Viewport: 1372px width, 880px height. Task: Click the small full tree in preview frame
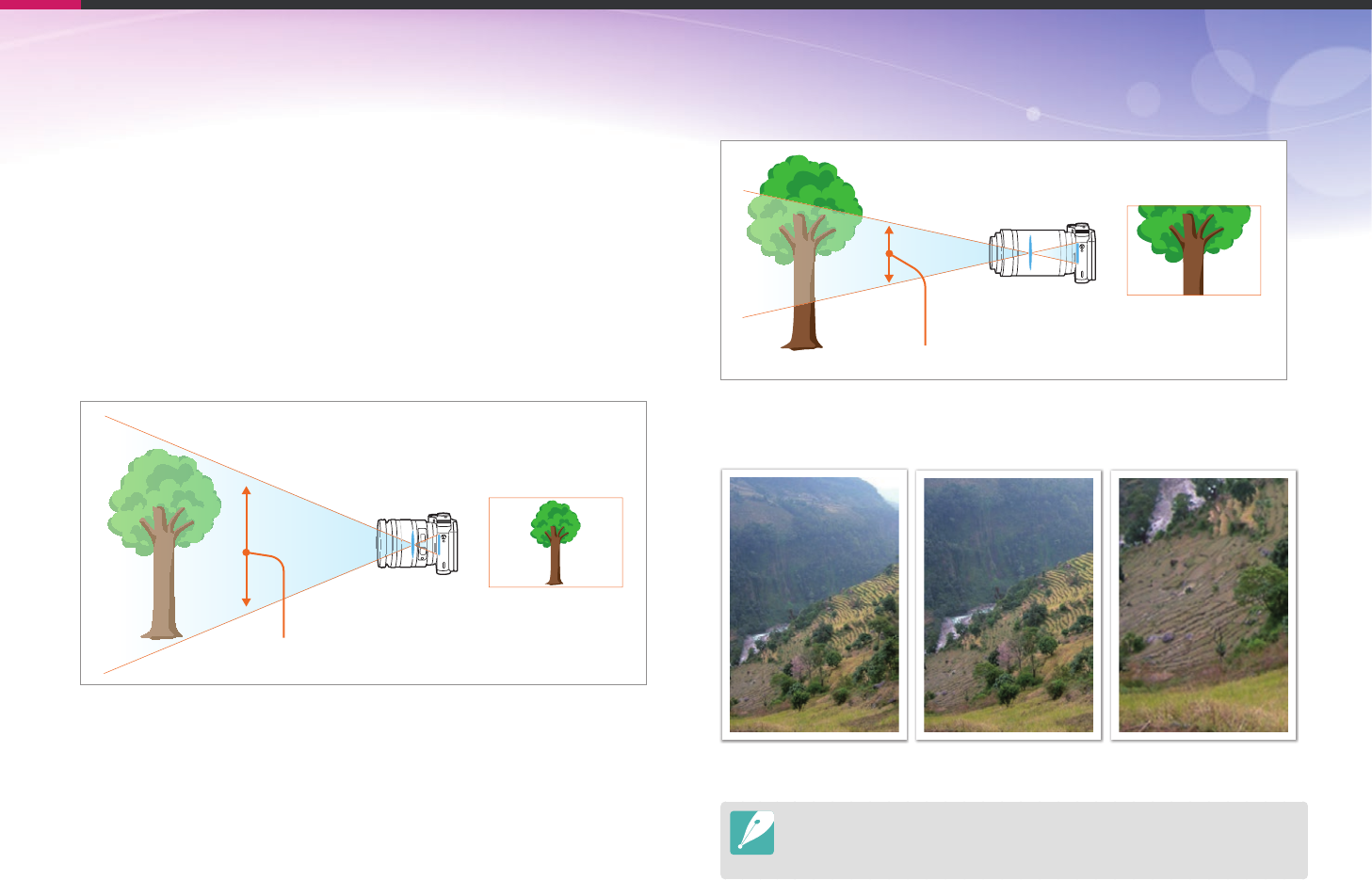pyautogui.click(x=555, y=542)
